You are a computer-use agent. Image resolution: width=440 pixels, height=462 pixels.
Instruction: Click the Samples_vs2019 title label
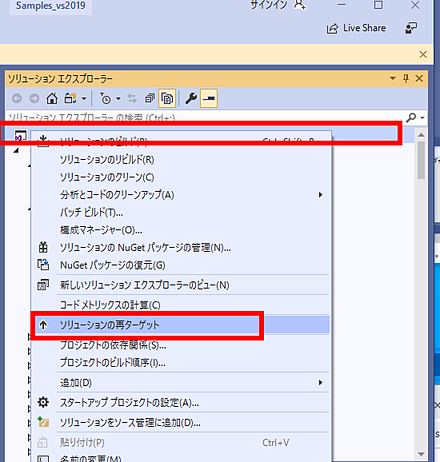(x=51, y=6)
